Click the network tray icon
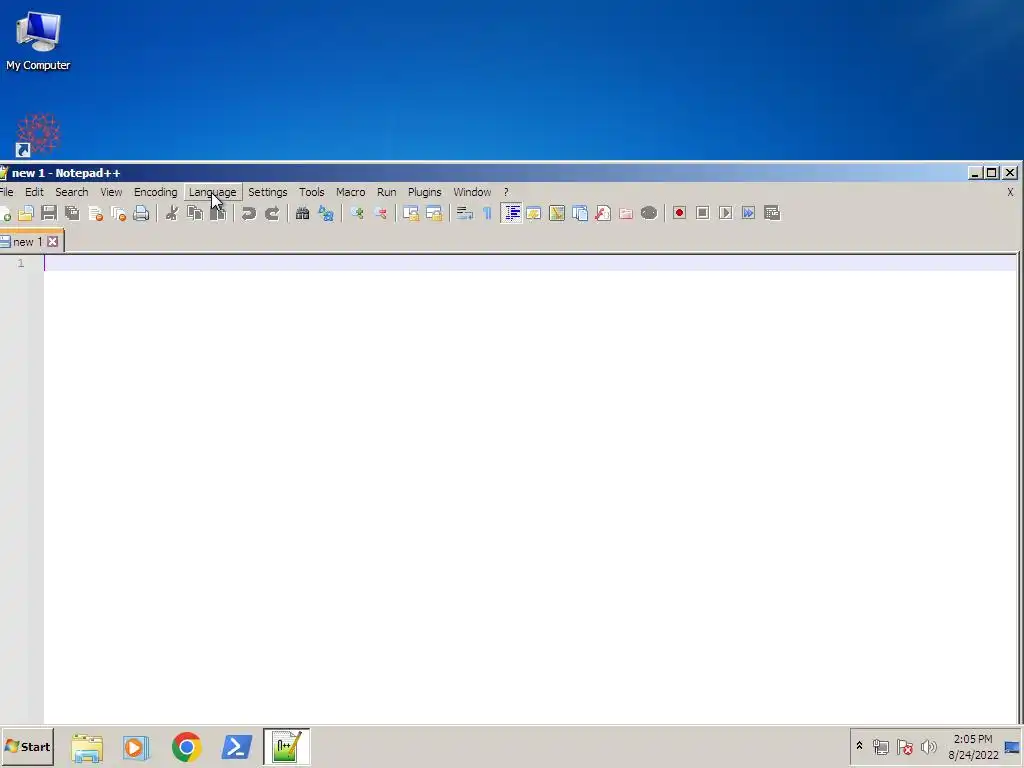Viewport: 1024px width, 768px height. [x=881, y=746]
